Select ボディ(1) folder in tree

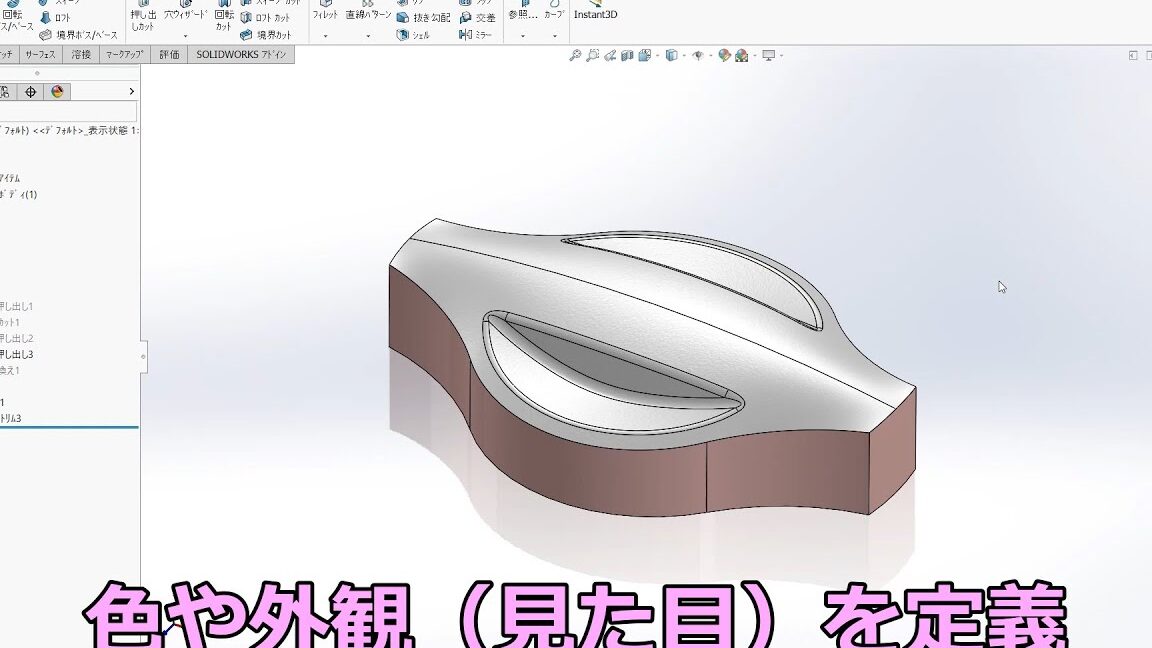point(18,194)
